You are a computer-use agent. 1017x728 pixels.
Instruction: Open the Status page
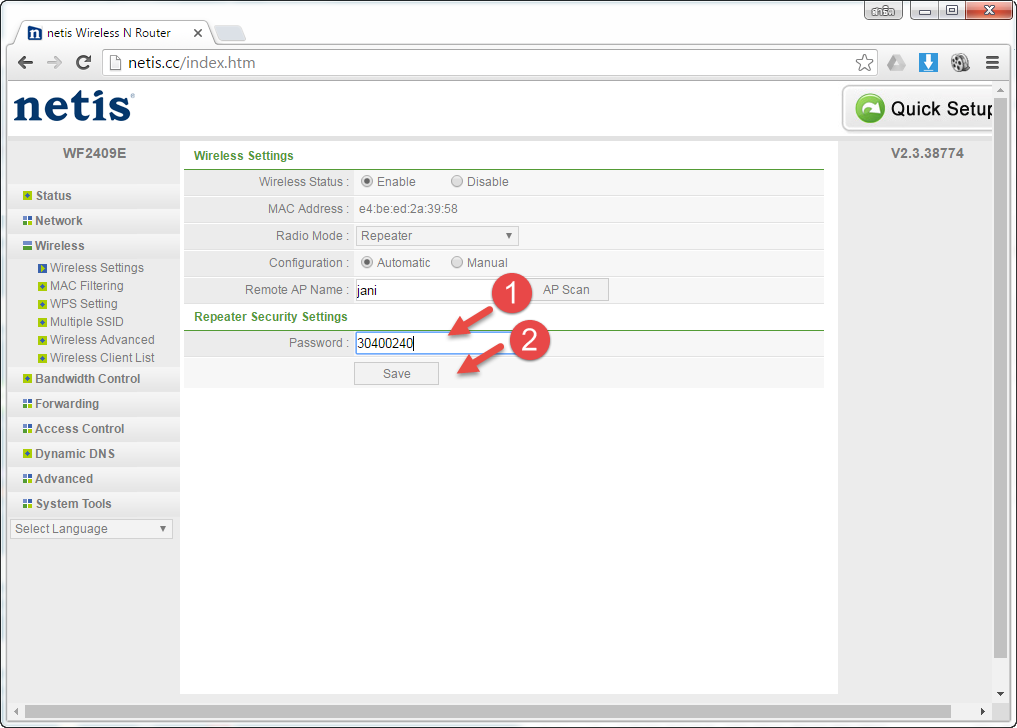(x=53, y=195)
